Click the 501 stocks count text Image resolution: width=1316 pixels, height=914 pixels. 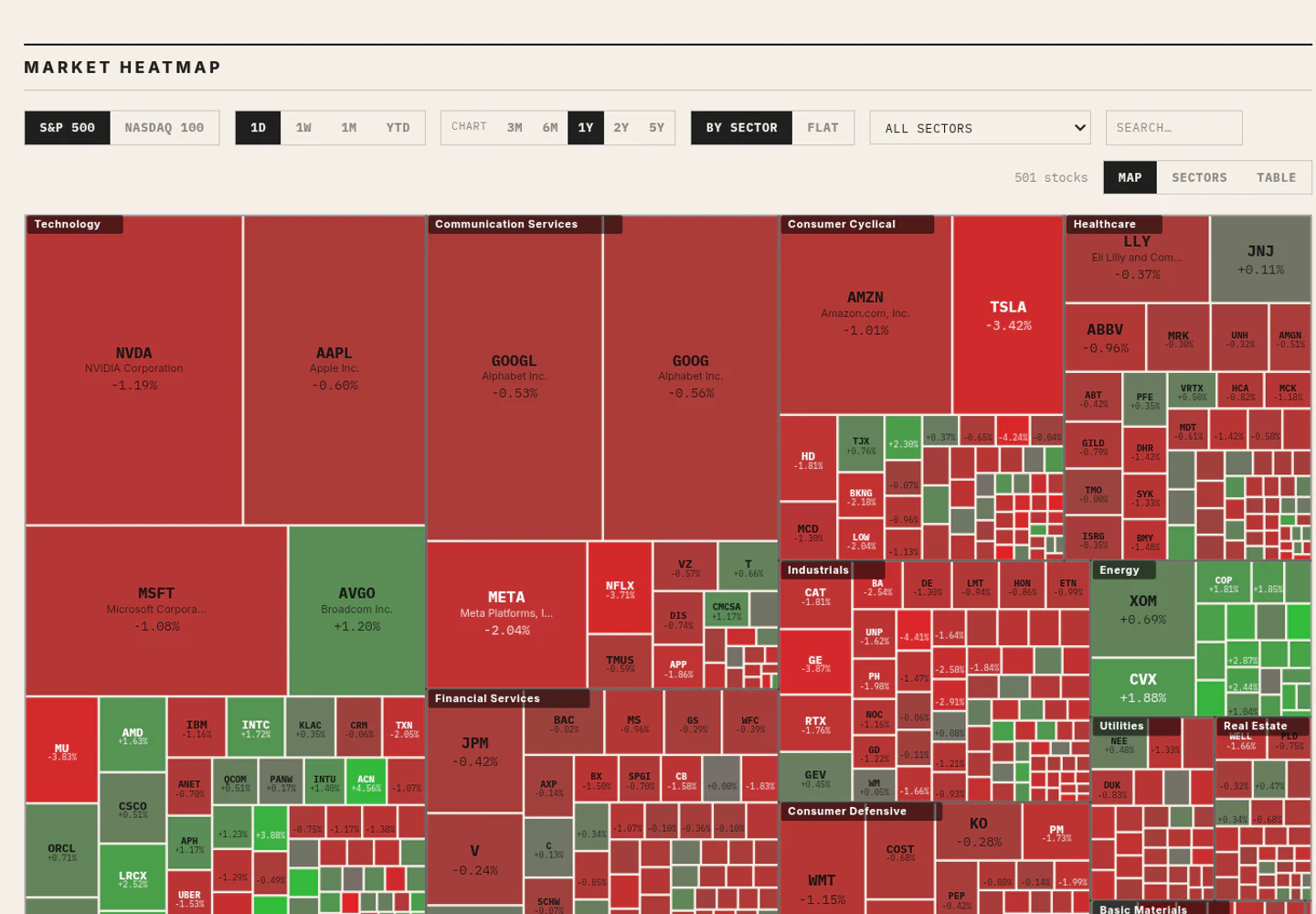(x=1051, y=177)
